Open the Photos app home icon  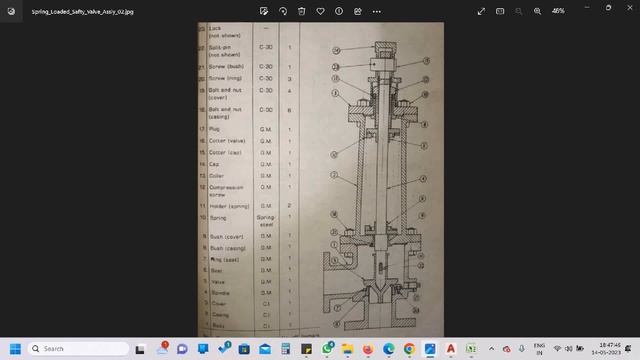click(11, 11)
